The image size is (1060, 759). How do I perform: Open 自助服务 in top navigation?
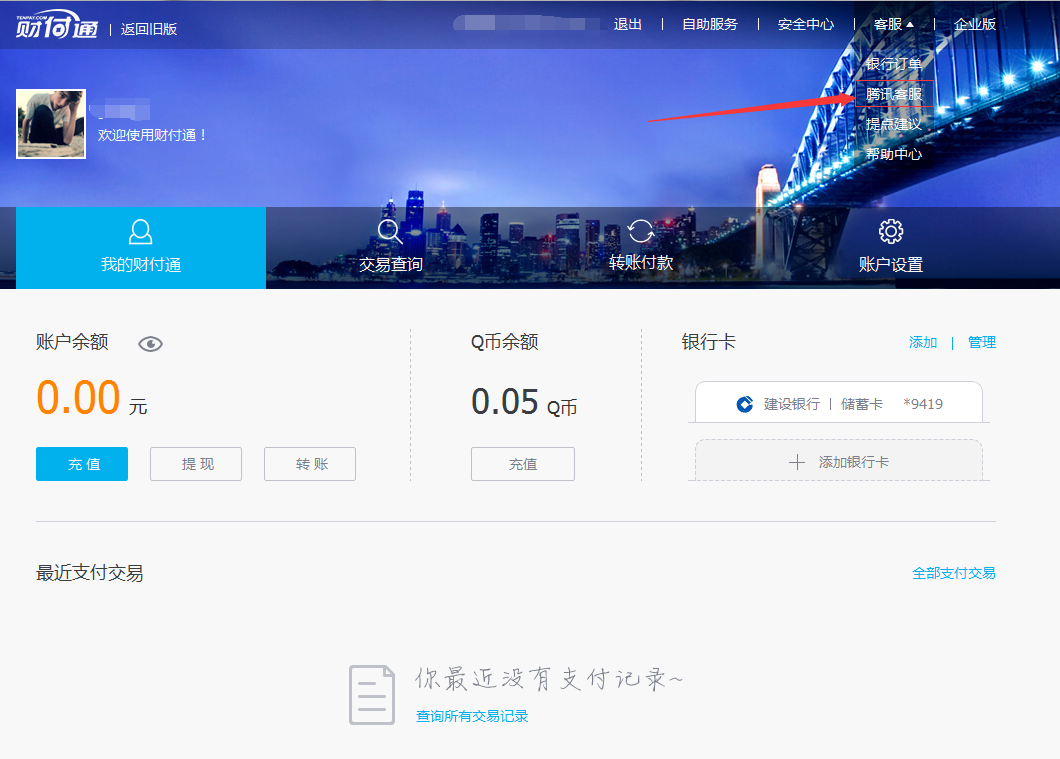[710, 24]
